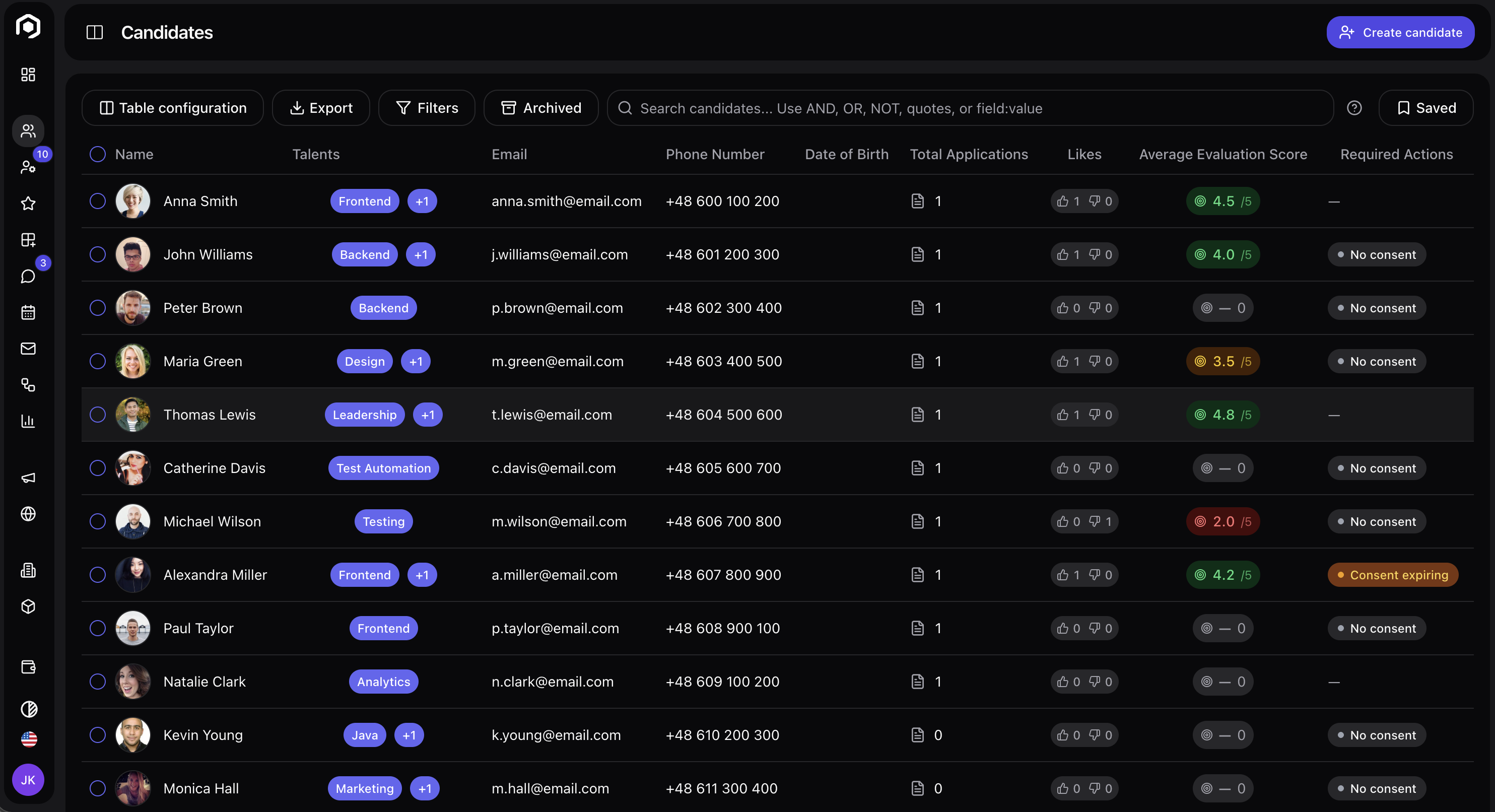Viewport: 1495px width, 812px height.
Task: Open the Reports bar chart icon
Action: click(x=28, y=421)
